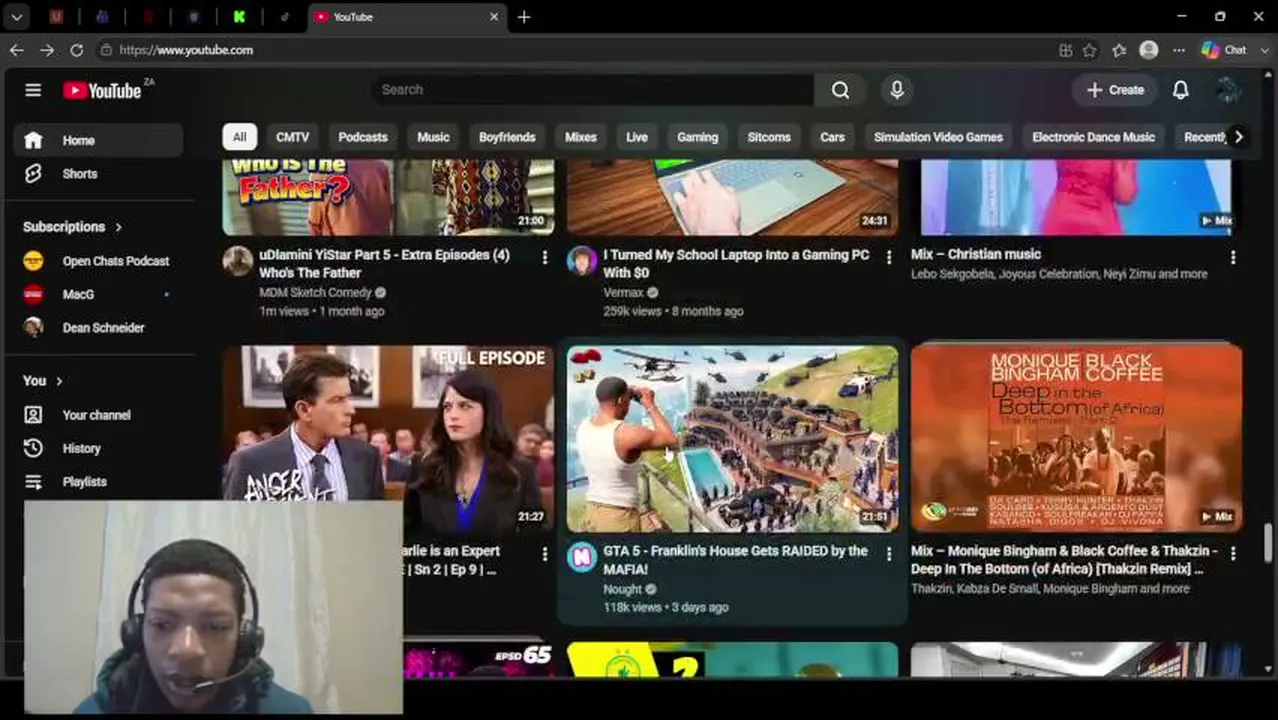Screen dimensions: 1278x720
Task: Click into the Search field
Action: 592,90
